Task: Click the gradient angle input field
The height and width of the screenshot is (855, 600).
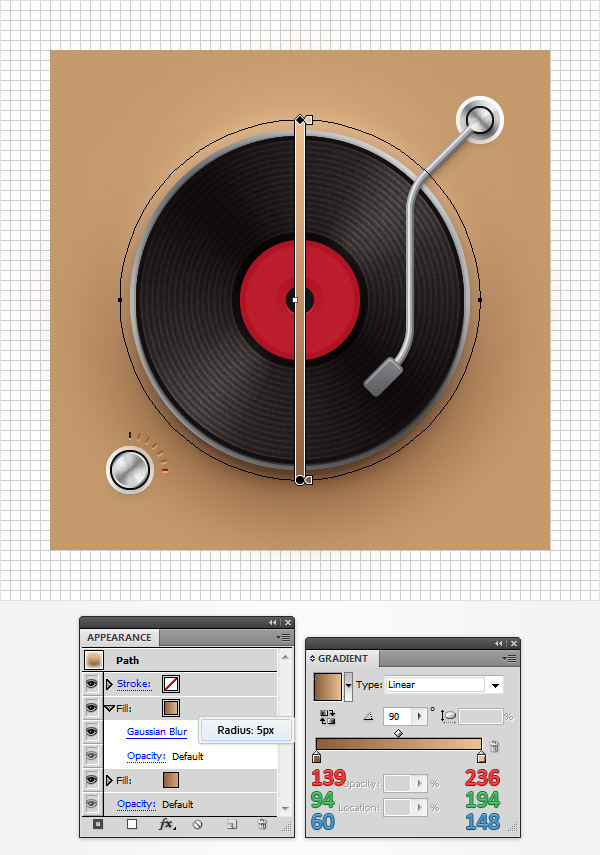Action: pyautogui.click(x=399, y=716)
